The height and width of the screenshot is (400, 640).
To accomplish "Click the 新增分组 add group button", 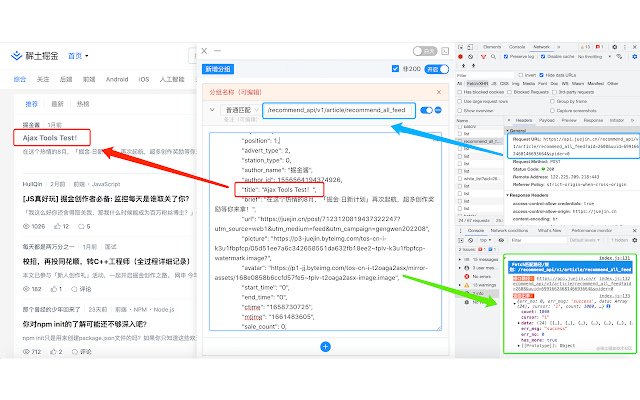I will [x=218, y=69].
